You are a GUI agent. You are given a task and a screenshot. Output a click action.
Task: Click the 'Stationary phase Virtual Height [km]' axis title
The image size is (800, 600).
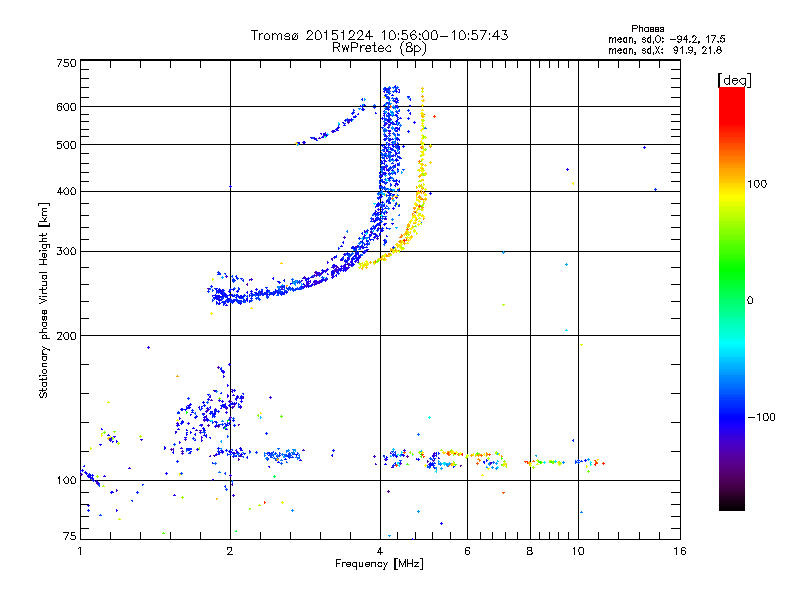point(44,300)
